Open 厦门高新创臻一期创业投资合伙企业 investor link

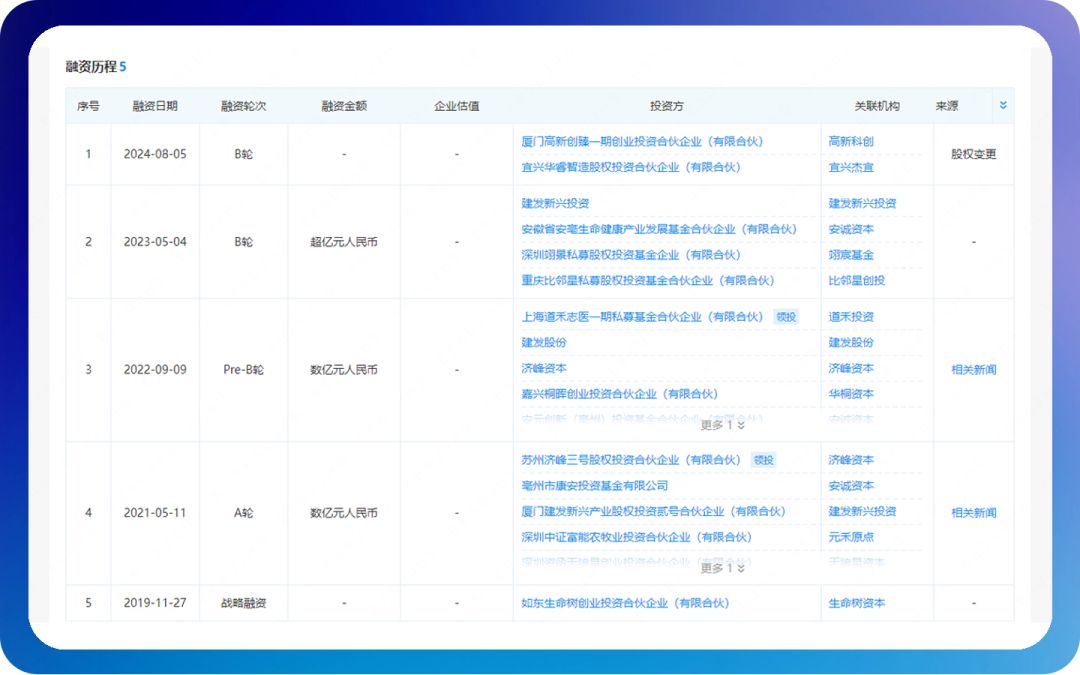(x=642, y=141)
